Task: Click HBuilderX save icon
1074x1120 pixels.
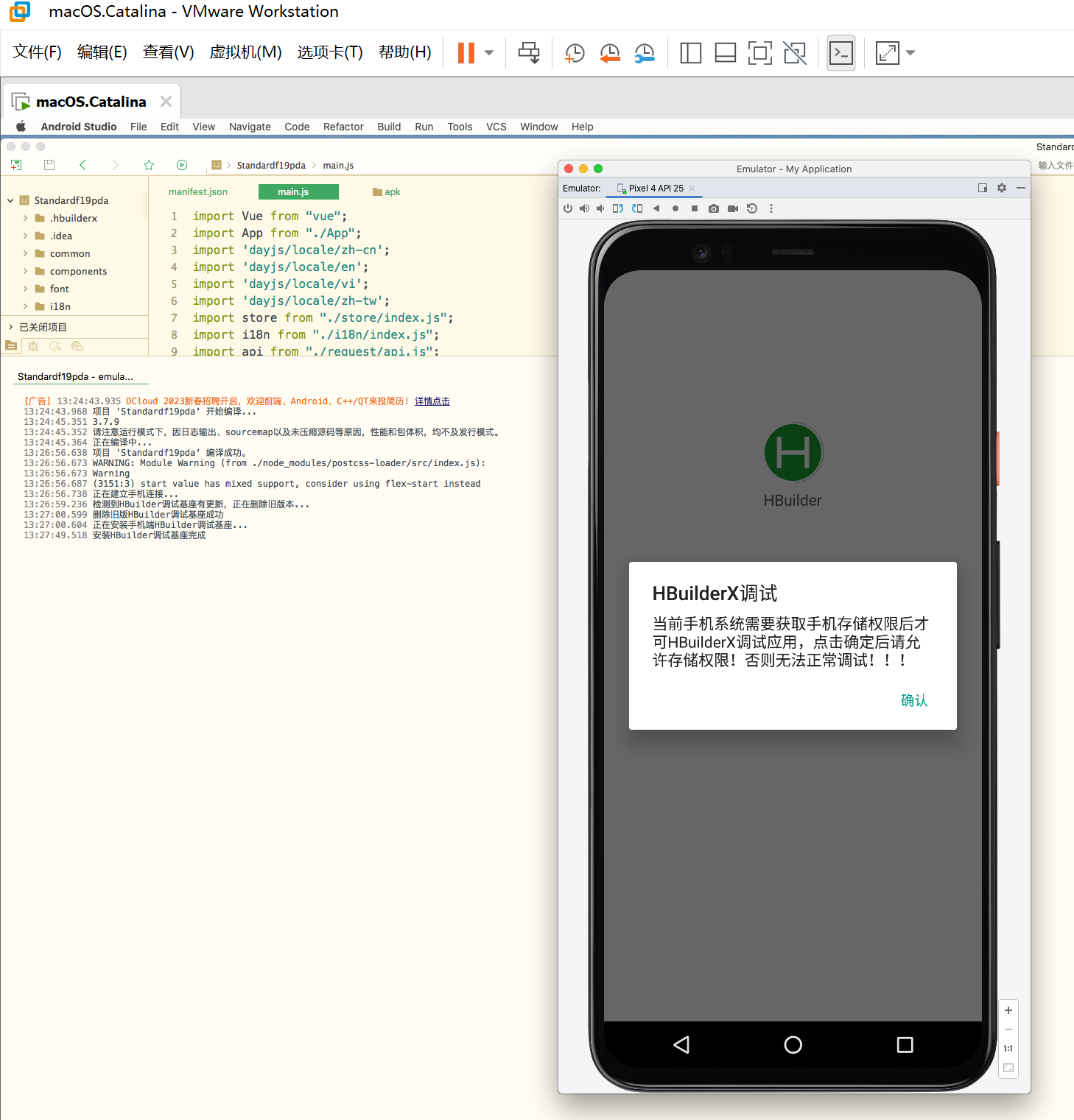Action: point(49,165)
